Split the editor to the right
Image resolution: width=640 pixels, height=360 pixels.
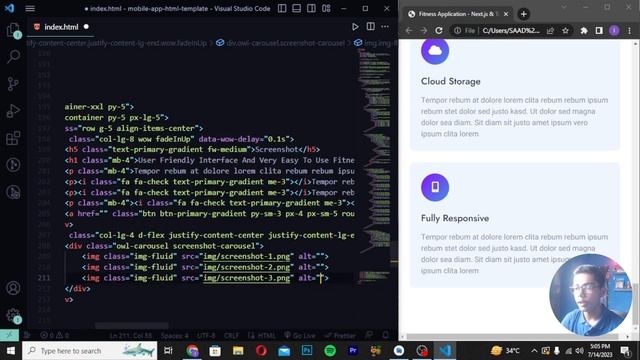(370, 27)
